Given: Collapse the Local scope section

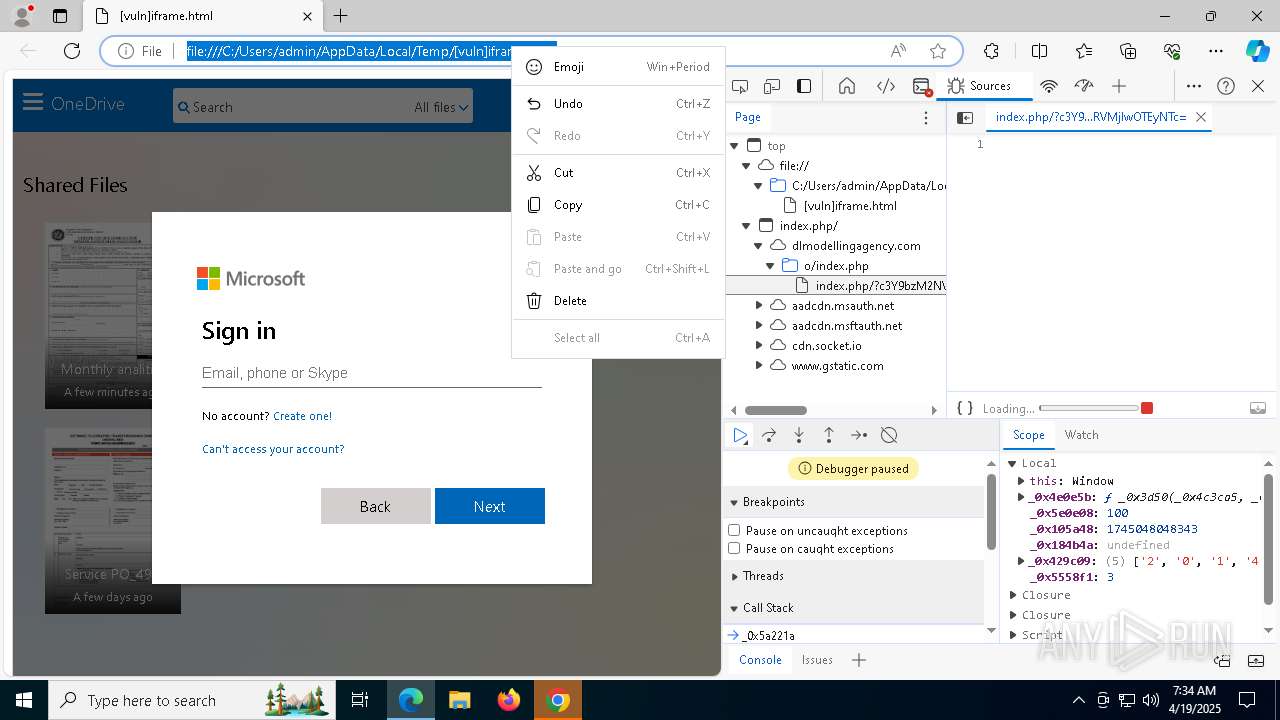Looking at the screenshot, I should pyautogui.click(x=1012, y=463).
